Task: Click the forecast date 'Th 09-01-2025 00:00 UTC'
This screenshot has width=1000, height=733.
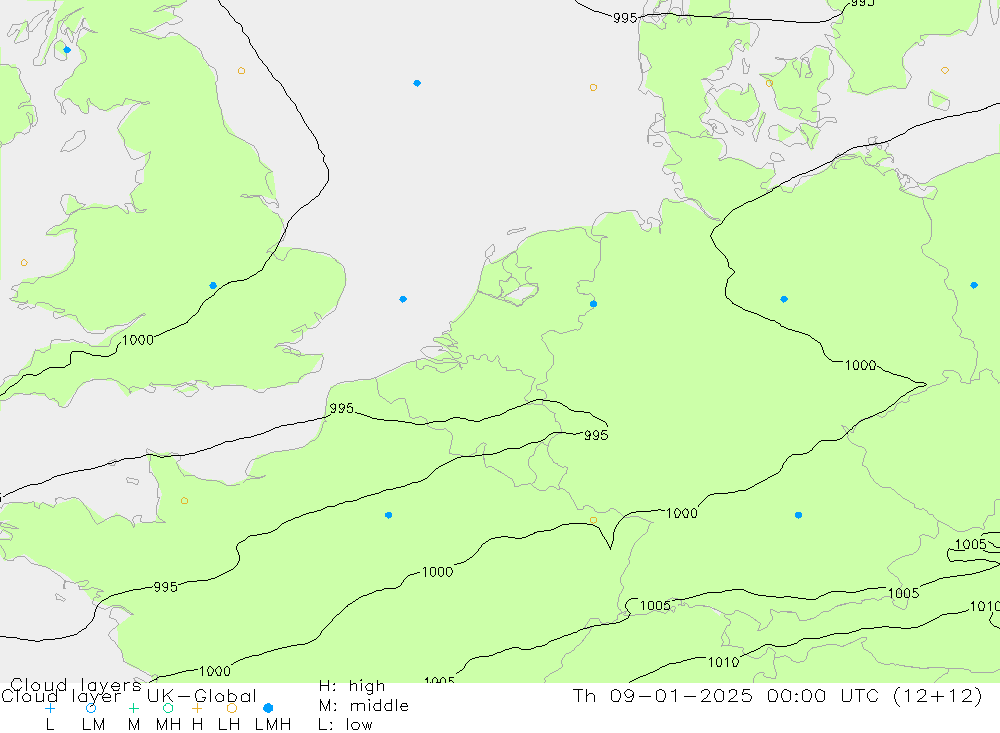Action: 729,695
